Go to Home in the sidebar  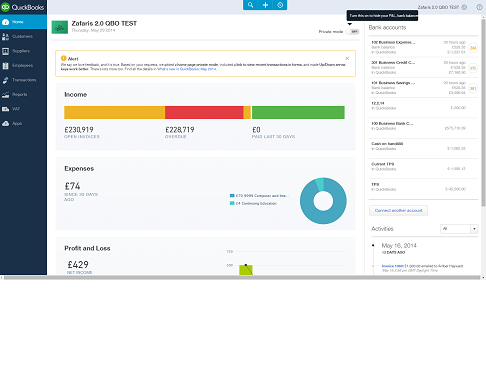click(x=23, y=22)
